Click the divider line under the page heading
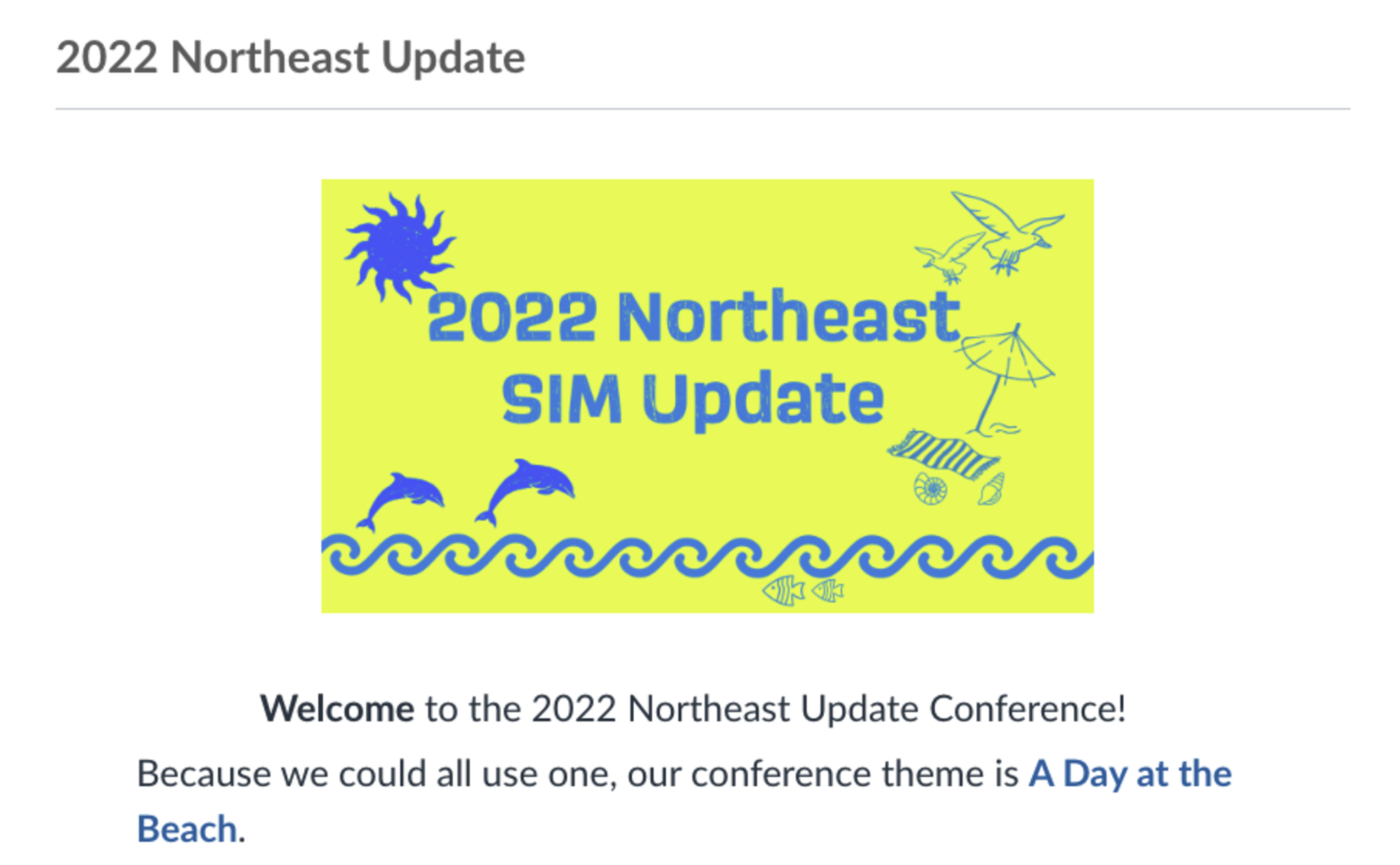 pyautogui.click(x=702, y=109)
